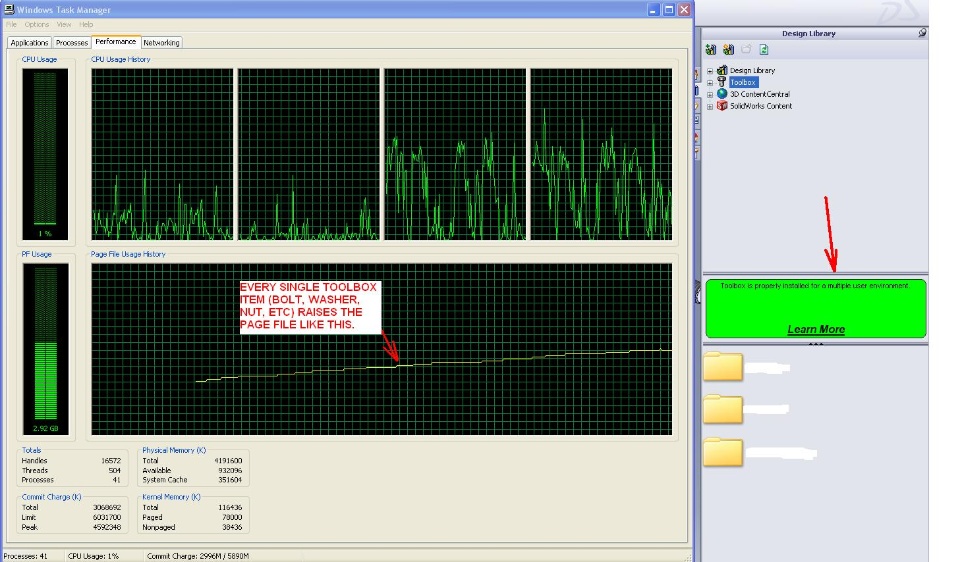Click Add to Library icon in Design Library
960x562 pixels.
tap(710, 50)
